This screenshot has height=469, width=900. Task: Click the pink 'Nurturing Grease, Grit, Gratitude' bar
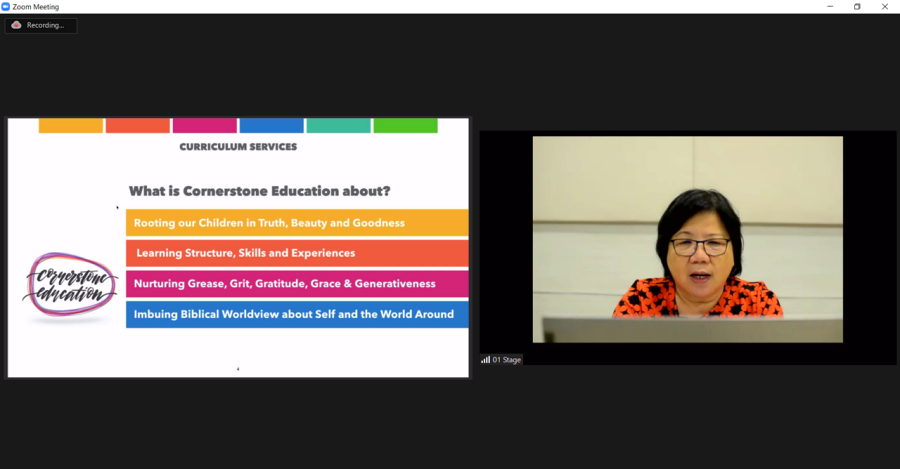(297, 284)
